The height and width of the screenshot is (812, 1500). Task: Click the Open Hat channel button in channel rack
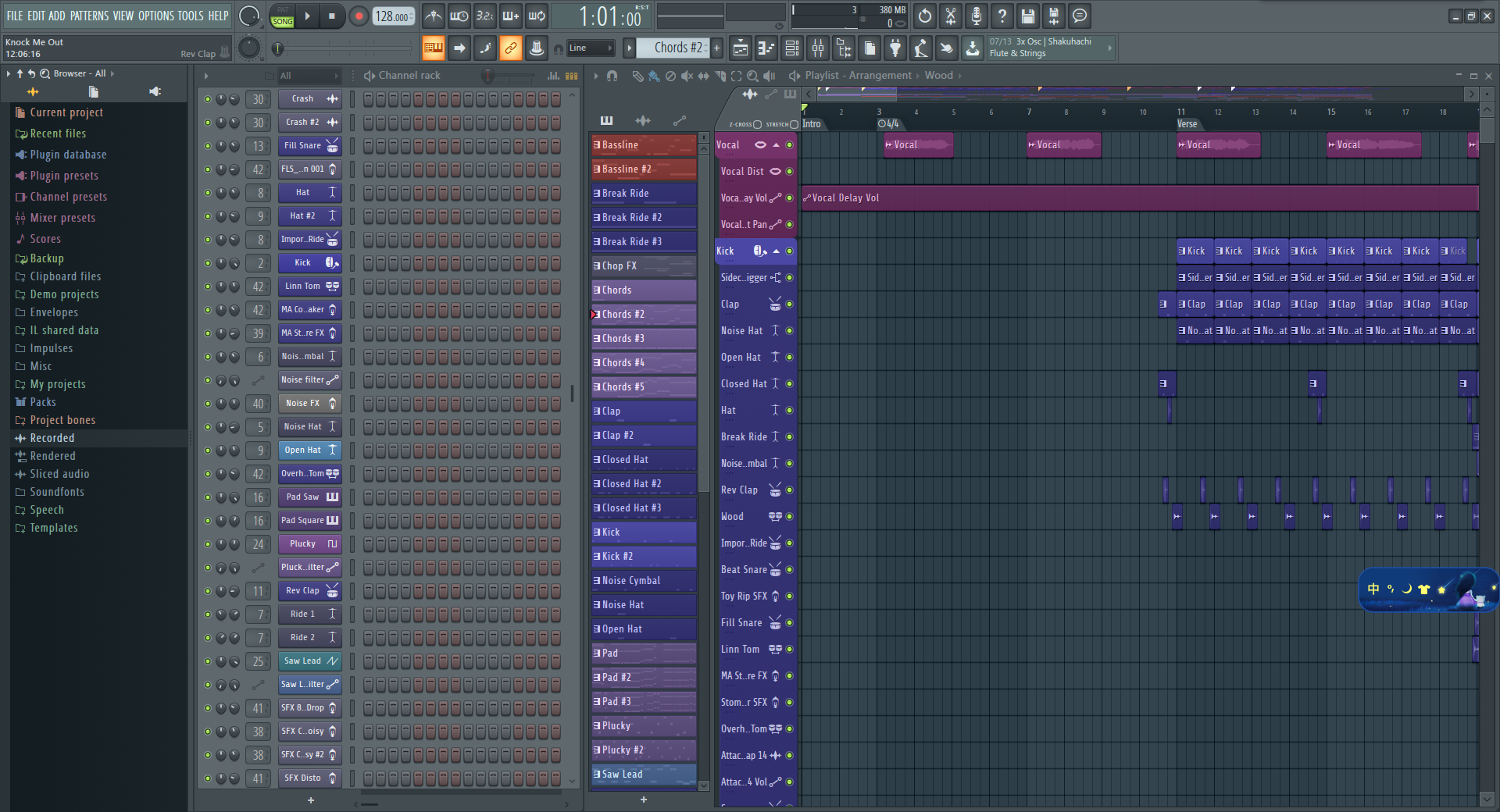click(309, 451)
